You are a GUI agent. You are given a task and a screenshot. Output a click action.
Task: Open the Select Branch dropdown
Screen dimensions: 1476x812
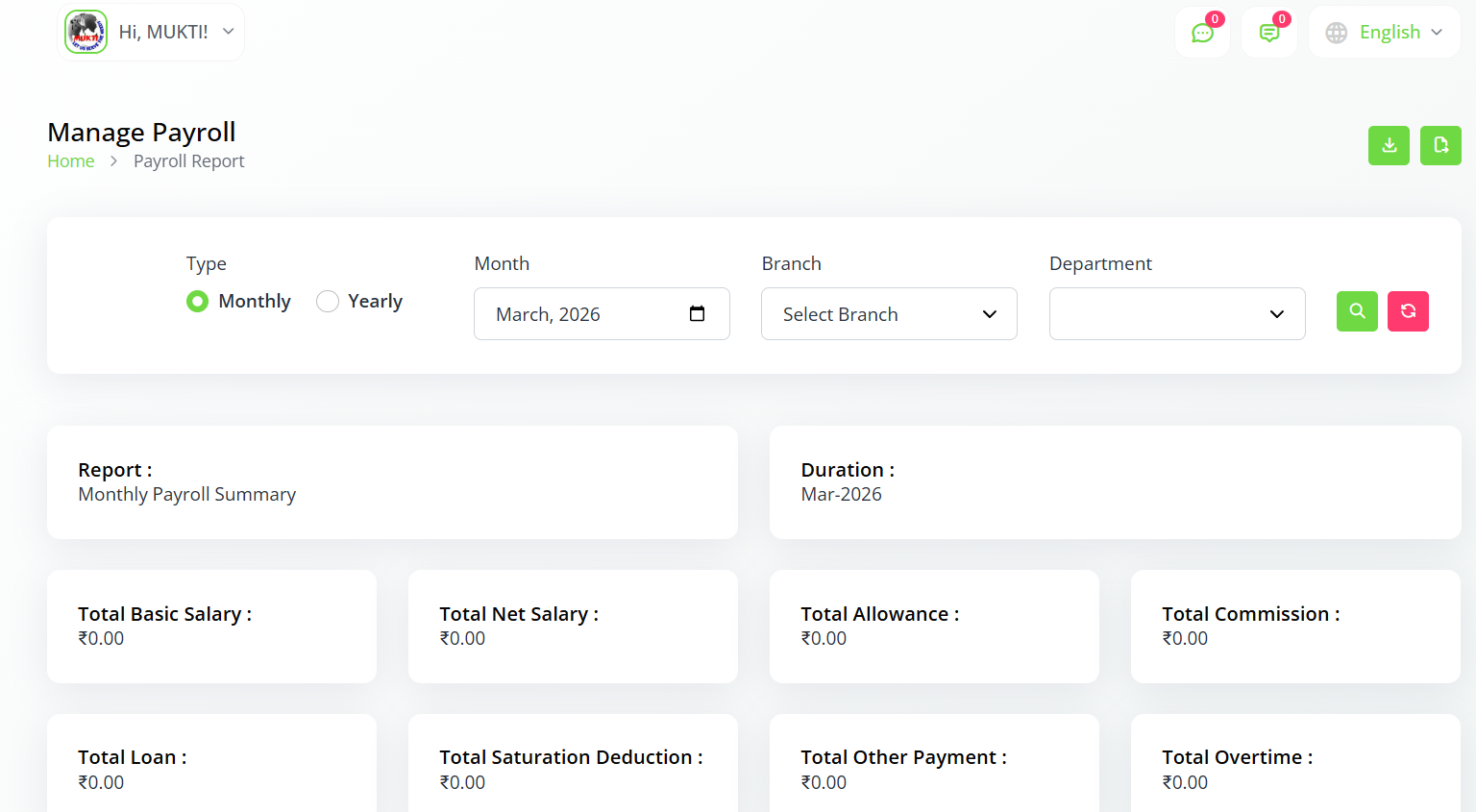pos(889,314)
